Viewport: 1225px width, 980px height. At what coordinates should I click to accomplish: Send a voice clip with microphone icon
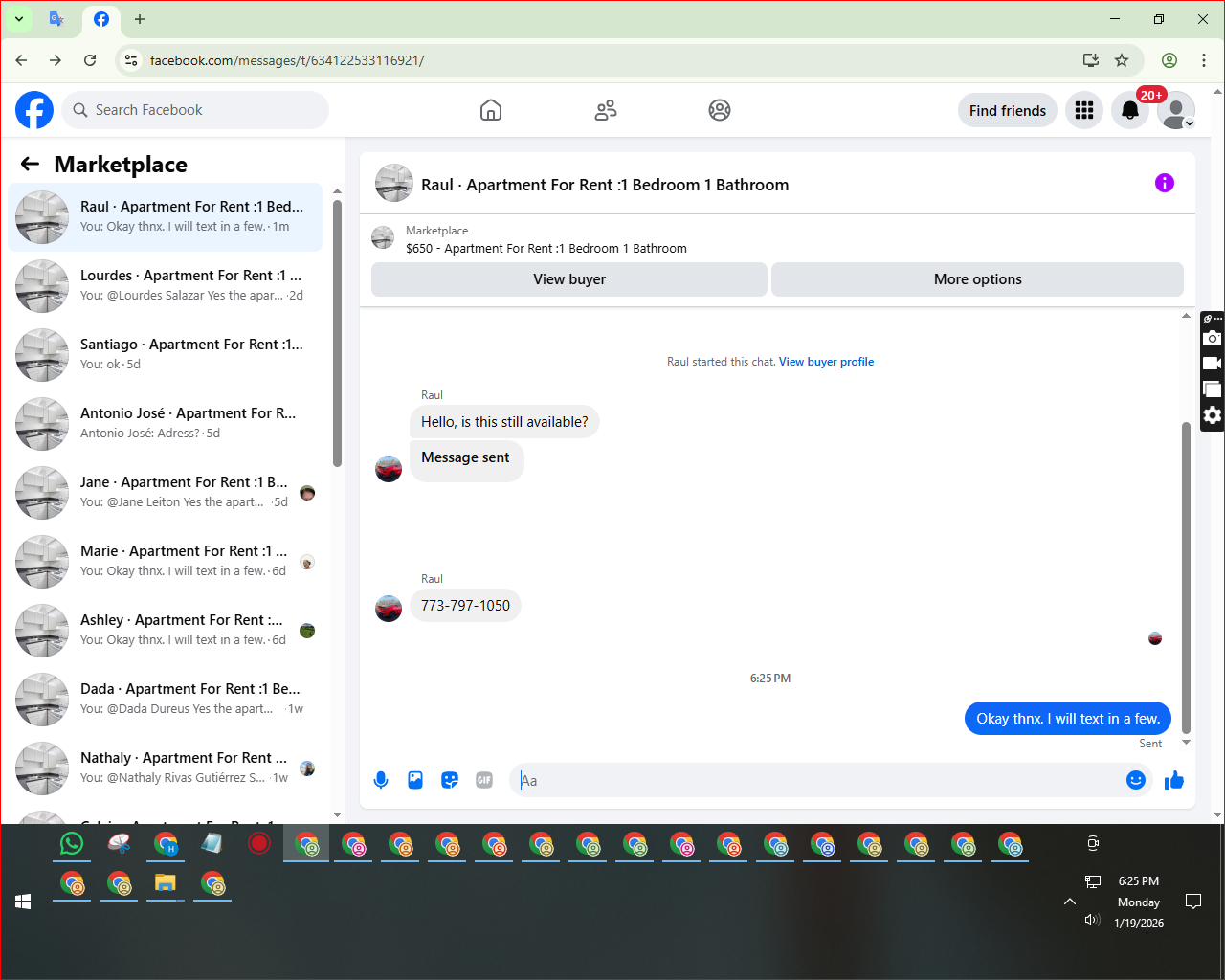[x=381, y=780]
